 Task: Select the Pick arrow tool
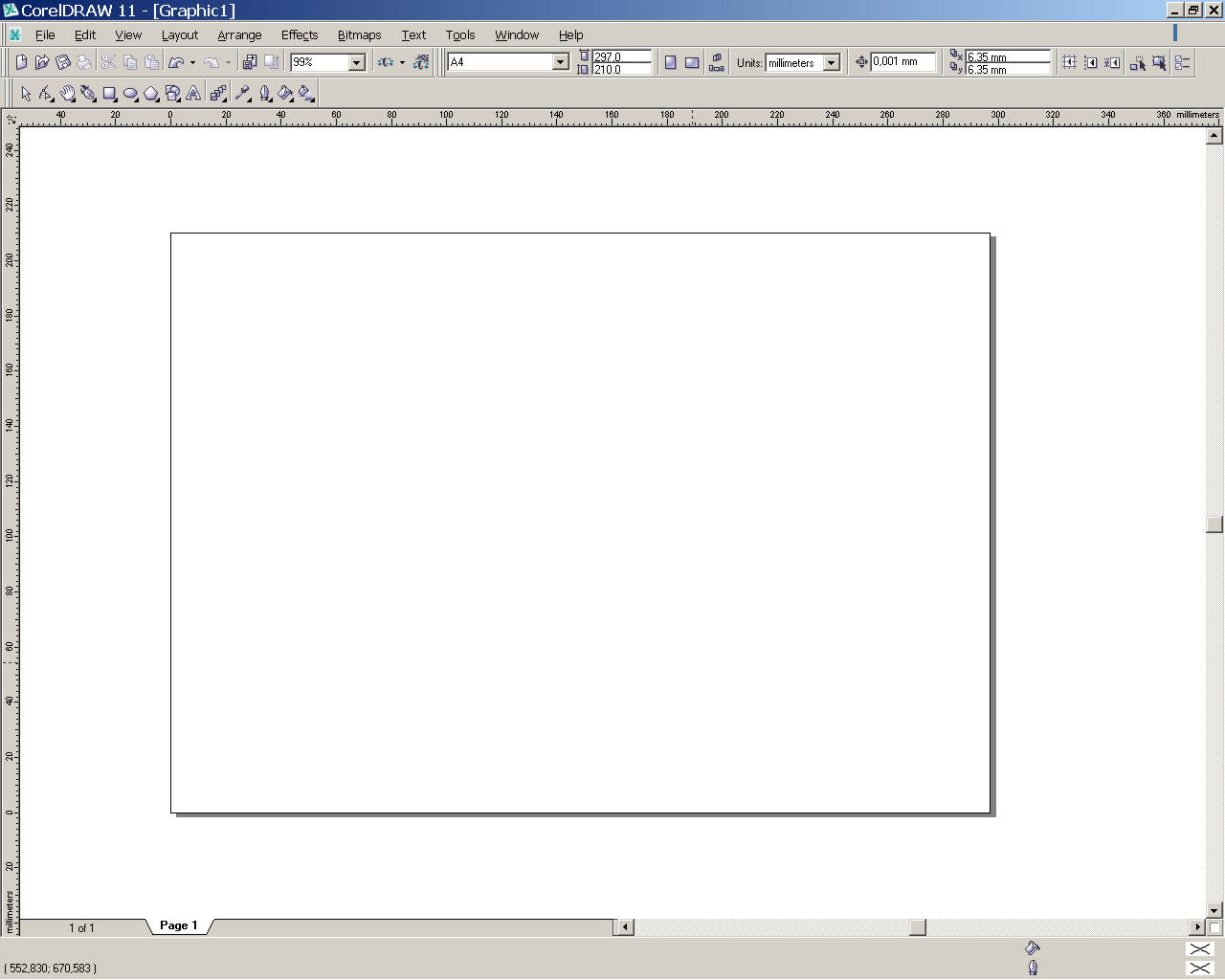point(26,93)
